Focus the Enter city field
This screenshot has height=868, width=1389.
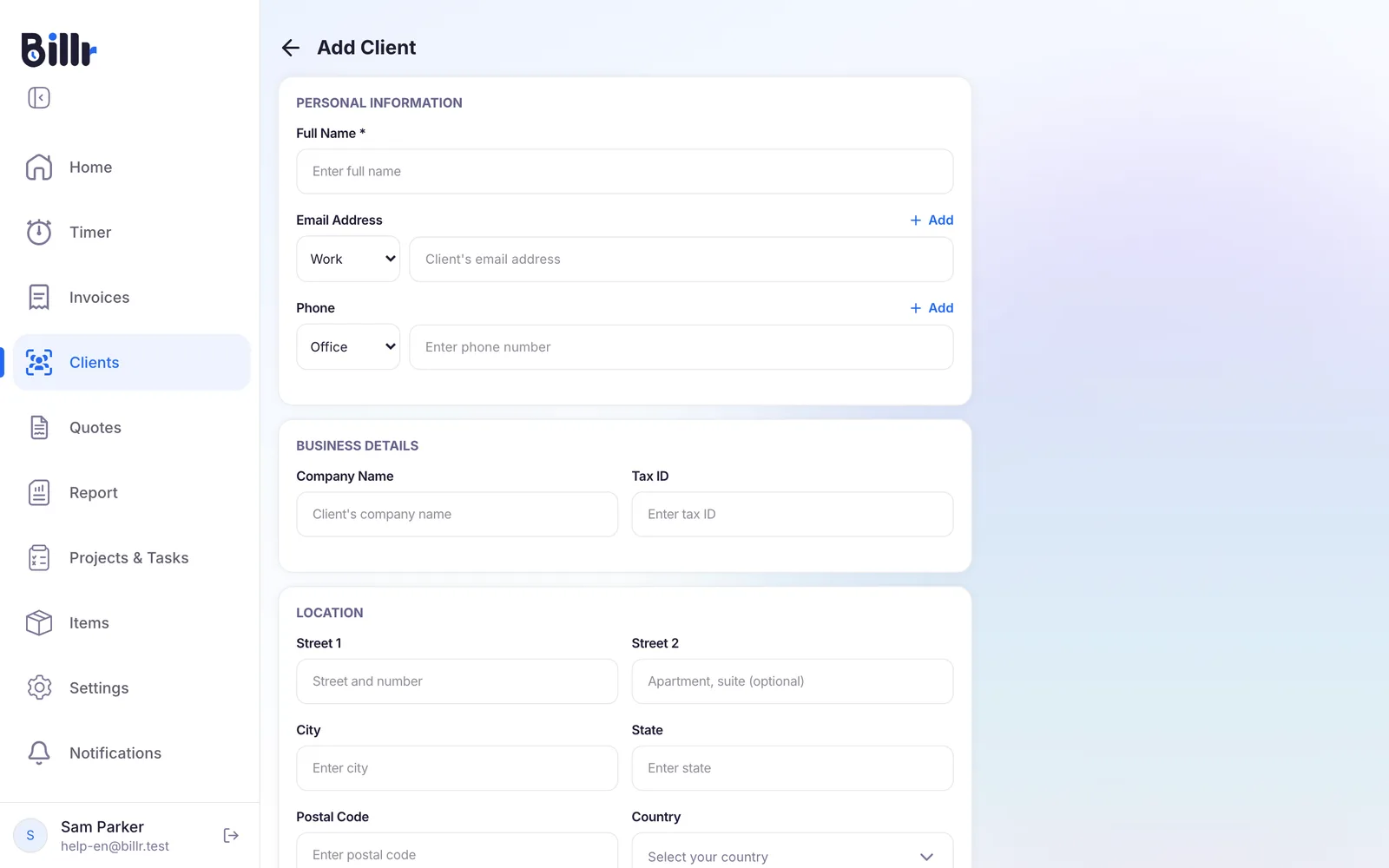458,768
